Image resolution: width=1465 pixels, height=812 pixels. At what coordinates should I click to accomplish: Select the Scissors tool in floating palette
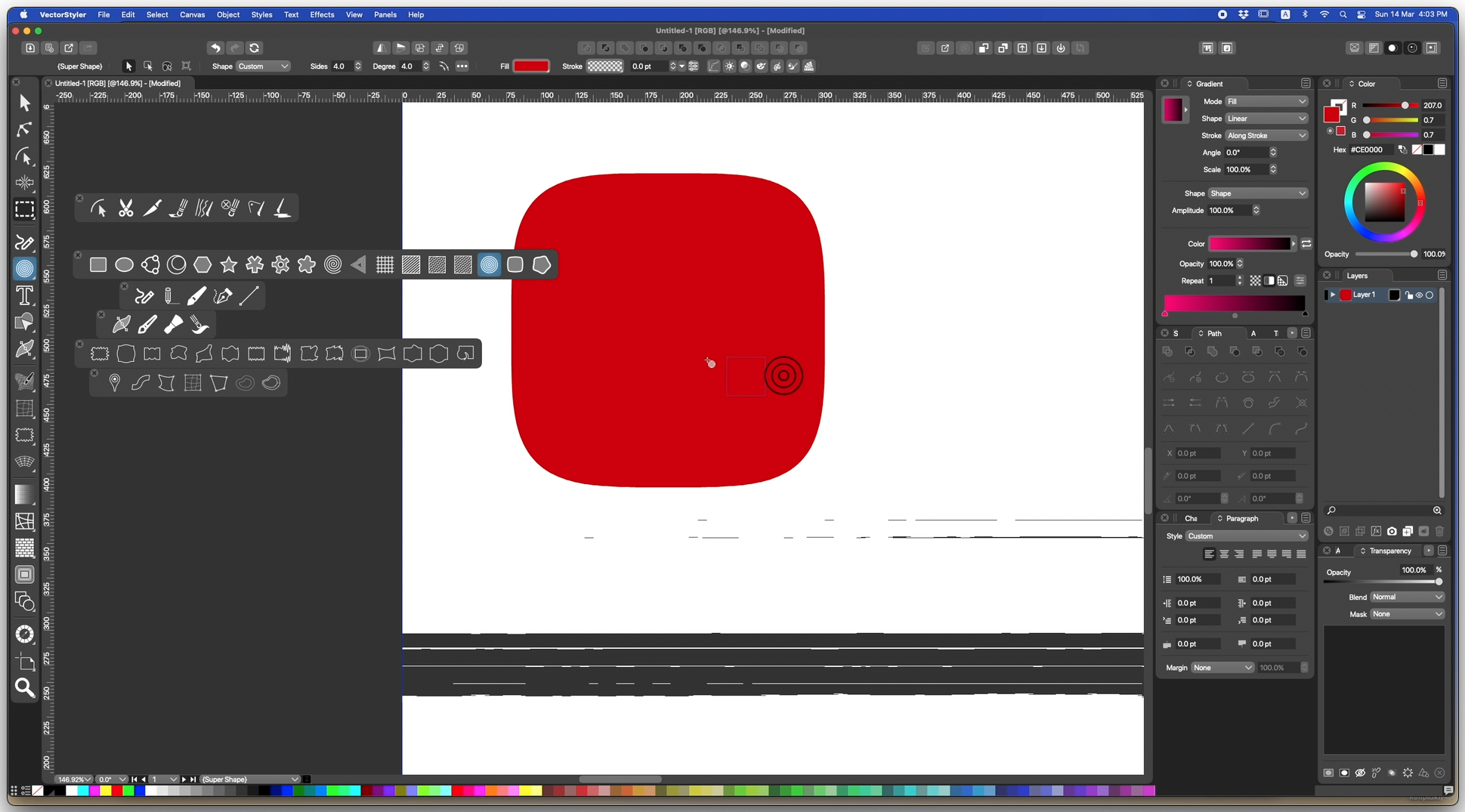(x=125, y=208)
